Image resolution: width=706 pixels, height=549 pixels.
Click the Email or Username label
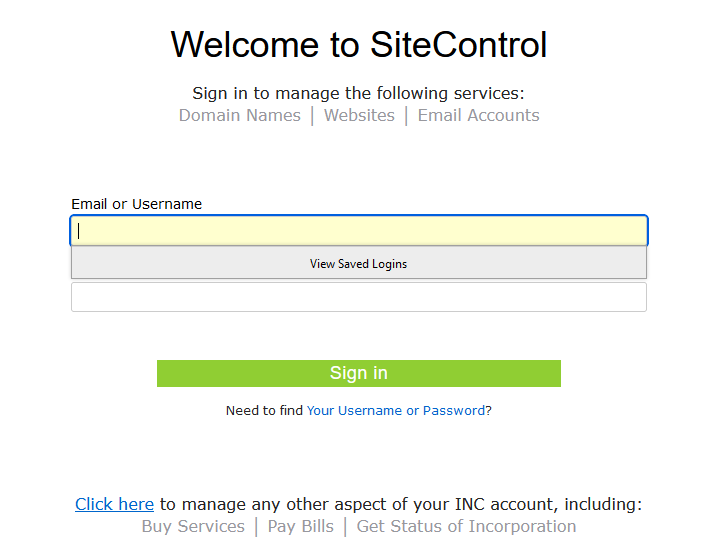tap(136, 204)
